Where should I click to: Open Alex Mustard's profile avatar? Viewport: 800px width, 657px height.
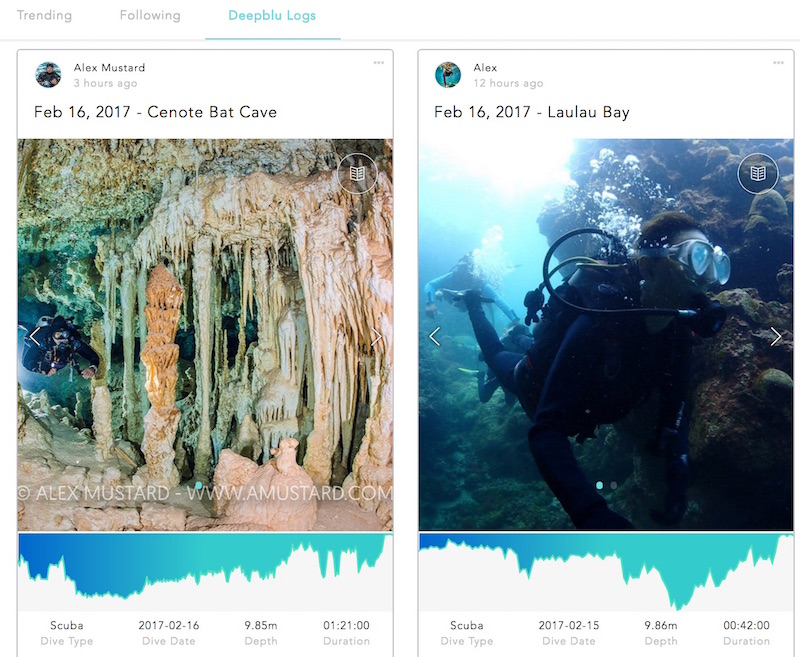pyautogui.click(x=48, y=75)
